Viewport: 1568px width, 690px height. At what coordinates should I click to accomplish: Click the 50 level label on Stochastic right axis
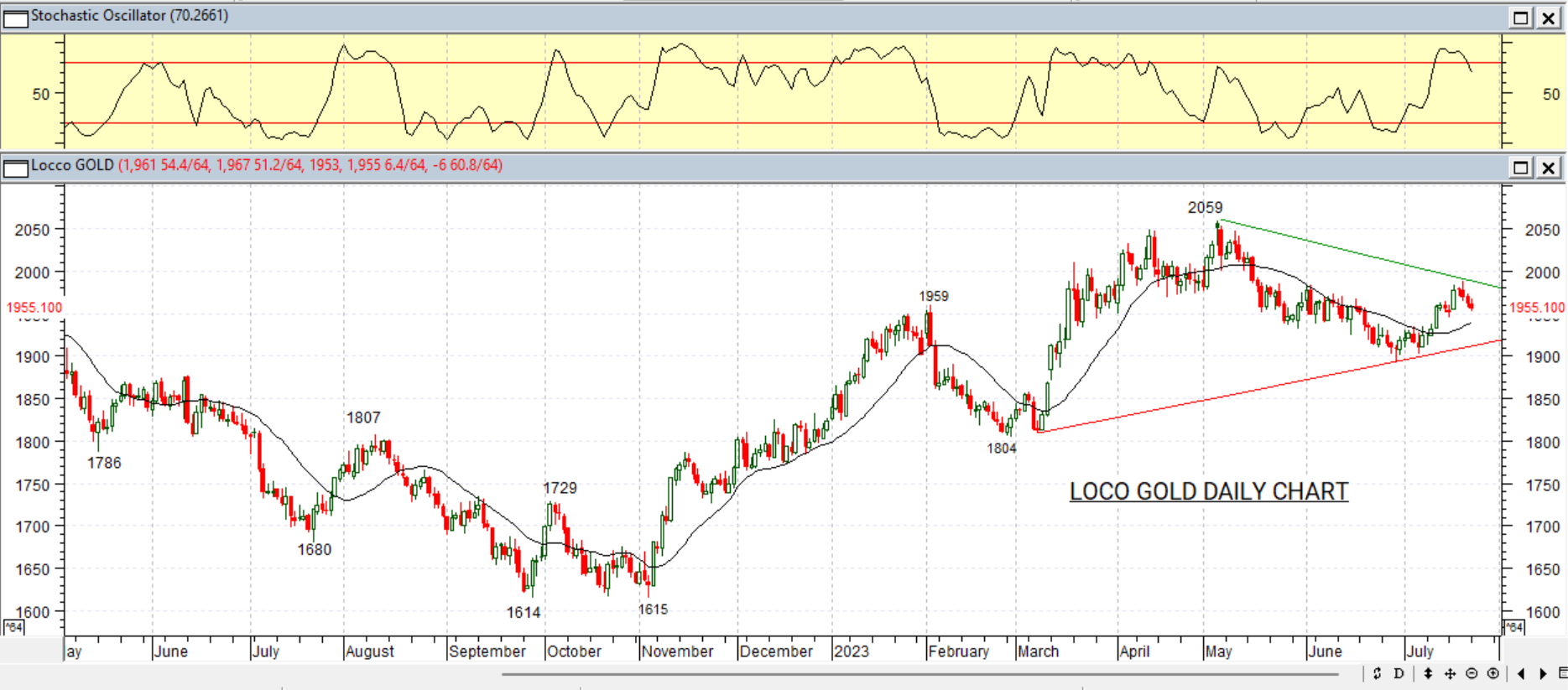[x=1551, y=95]
